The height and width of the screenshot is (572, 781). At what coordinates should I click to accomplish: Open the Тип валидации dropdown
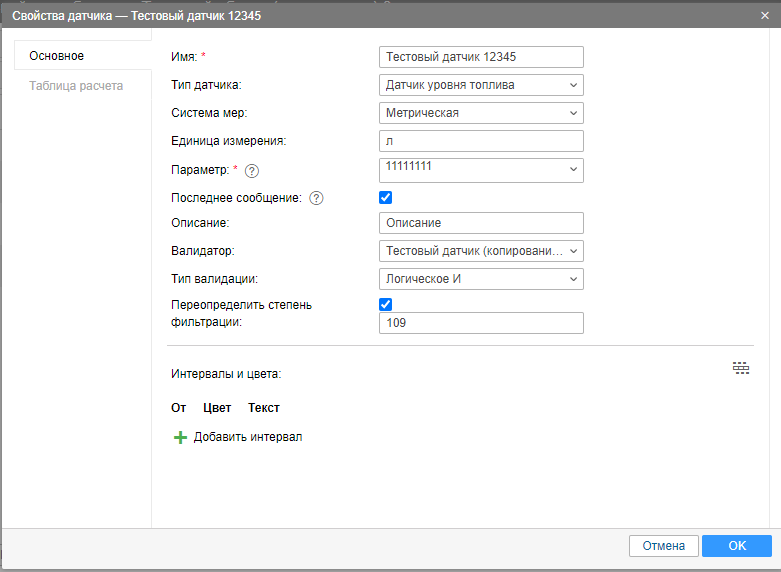481,279
